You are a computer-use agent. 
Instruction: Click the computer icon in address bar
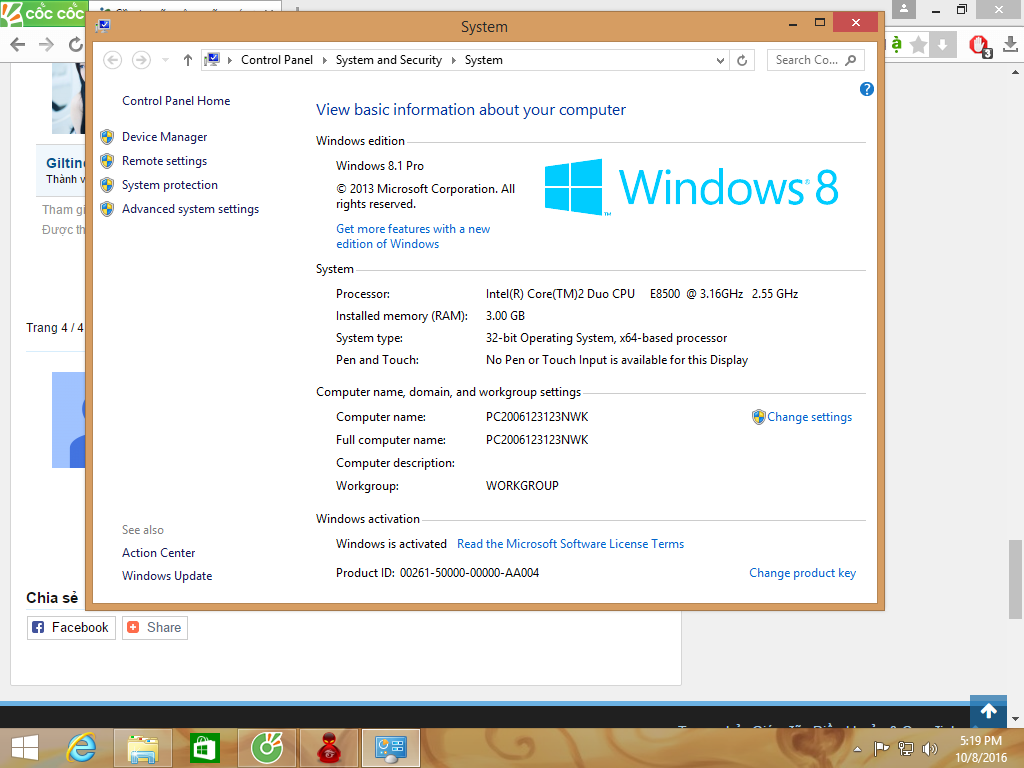pos(212,60)
